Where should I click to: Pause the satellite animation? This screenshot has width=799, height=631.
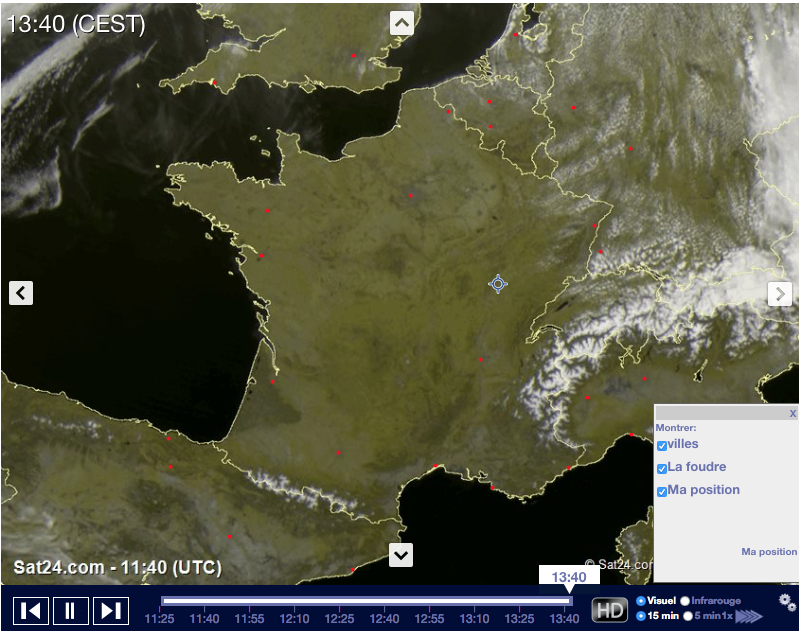click(x=71, y=610)
